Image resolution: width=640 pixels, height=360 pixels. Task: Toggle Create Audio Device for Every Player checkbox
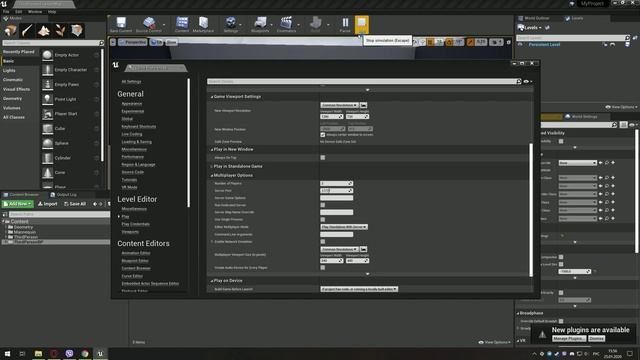(323, 268)
